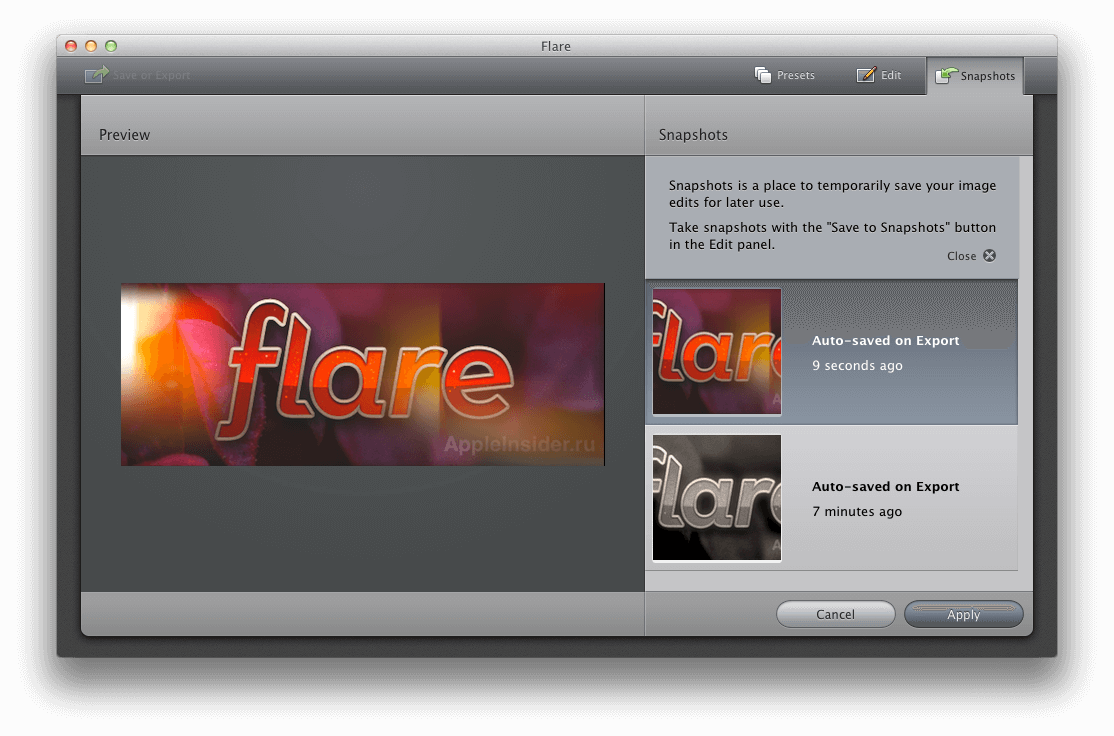The image size is (1114, 736).
Task: Click the Snapshots panel header
Action: 694,134
